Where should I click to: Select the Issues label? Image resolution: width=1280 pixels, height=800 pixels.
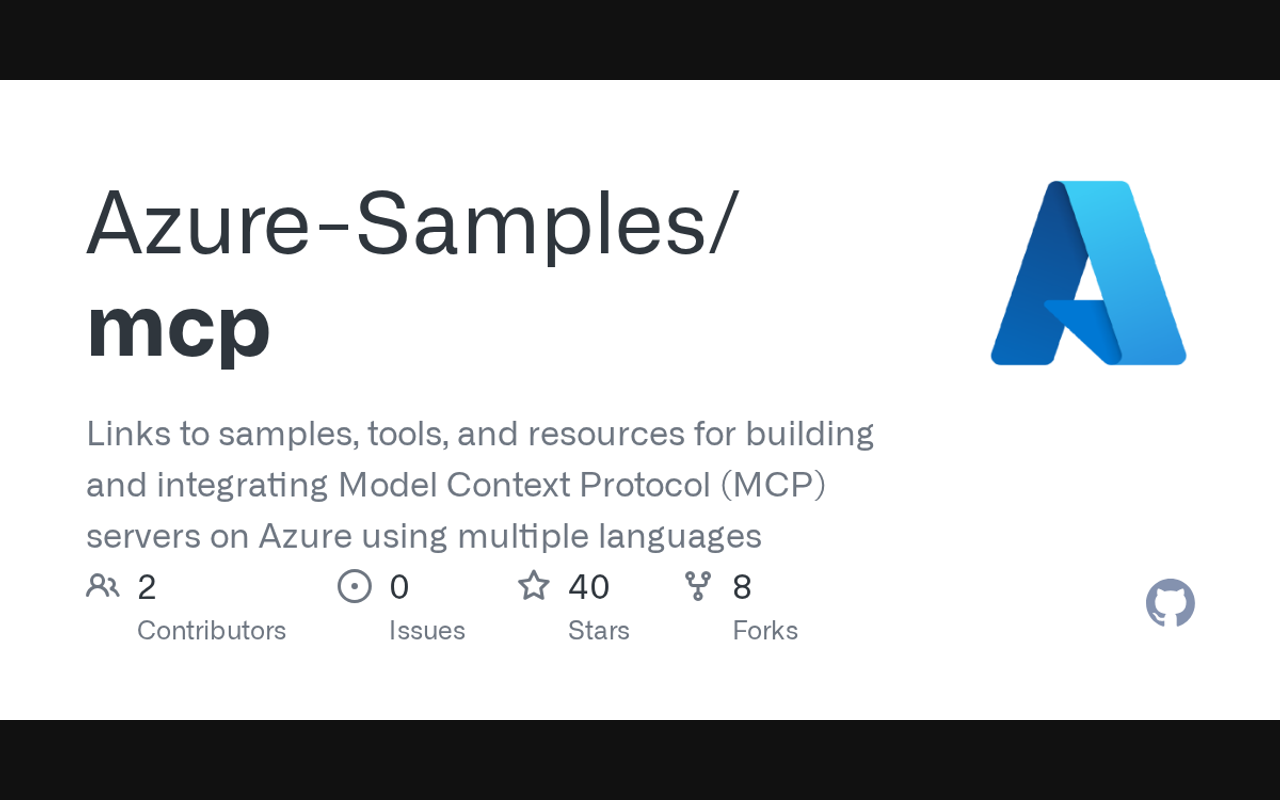click(427, 630)
